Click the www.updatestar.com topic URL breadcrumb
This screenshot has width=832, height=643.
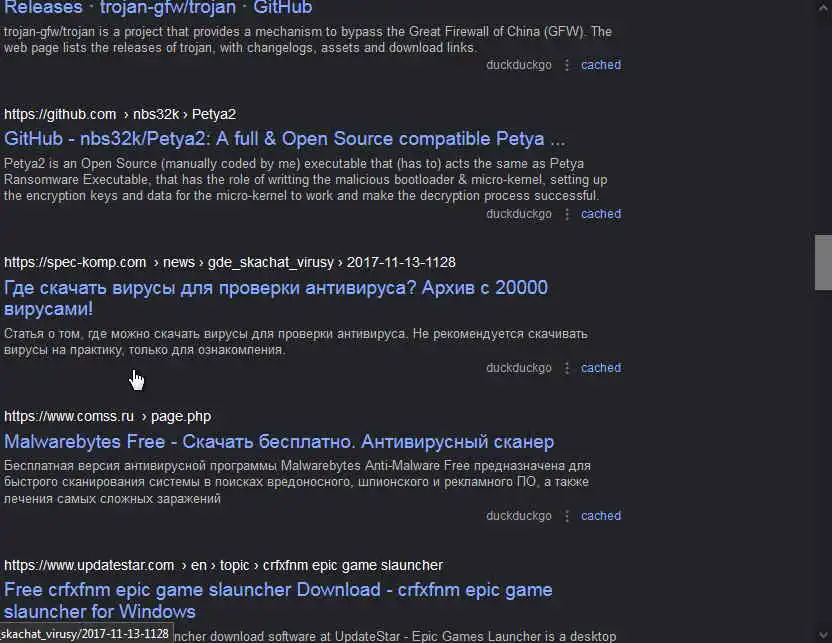[x=223, y=565]
